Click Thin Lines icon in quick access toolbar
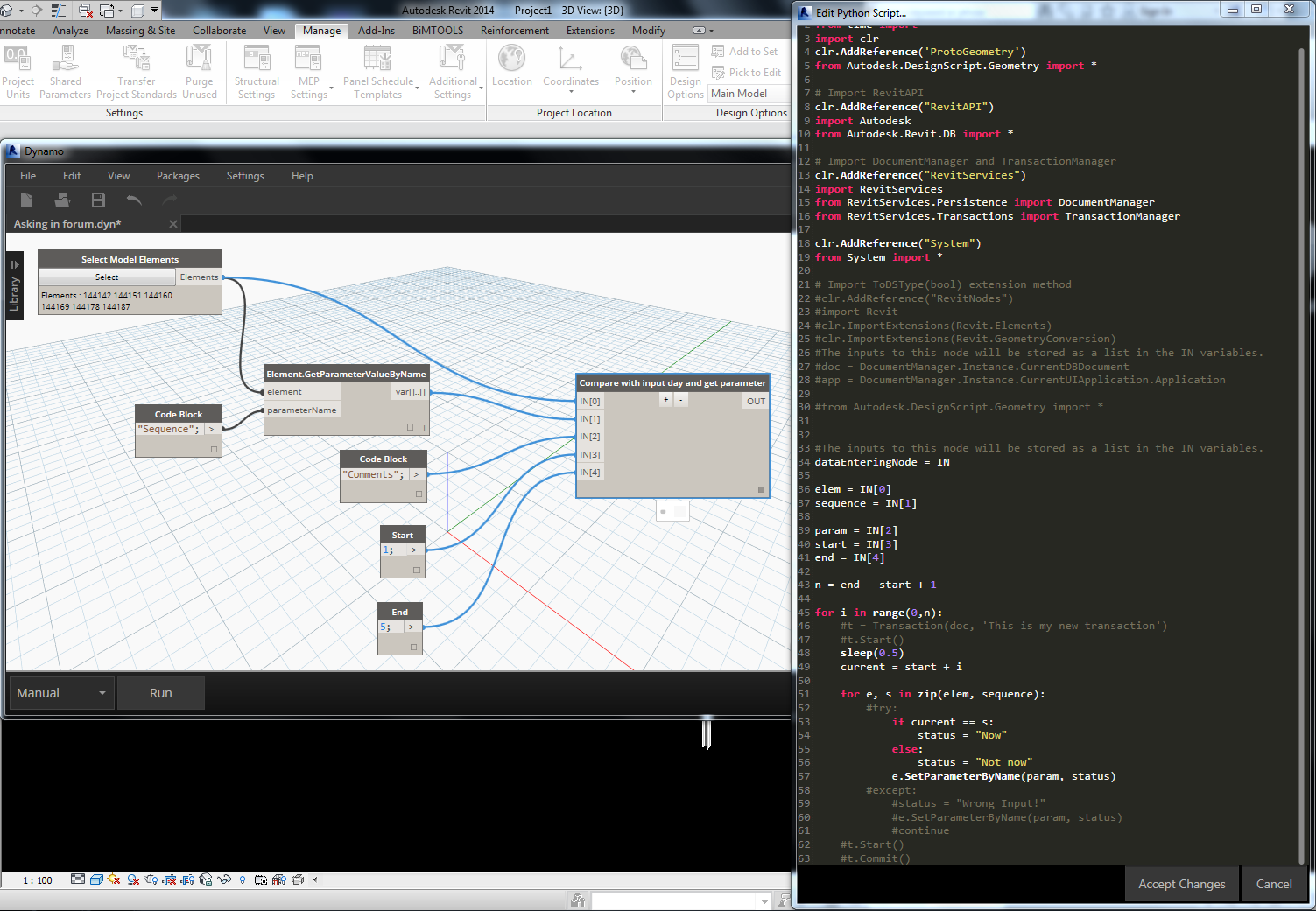Image resolution: width=1316 pixels, height=911 pixels. tap(59, 11)
